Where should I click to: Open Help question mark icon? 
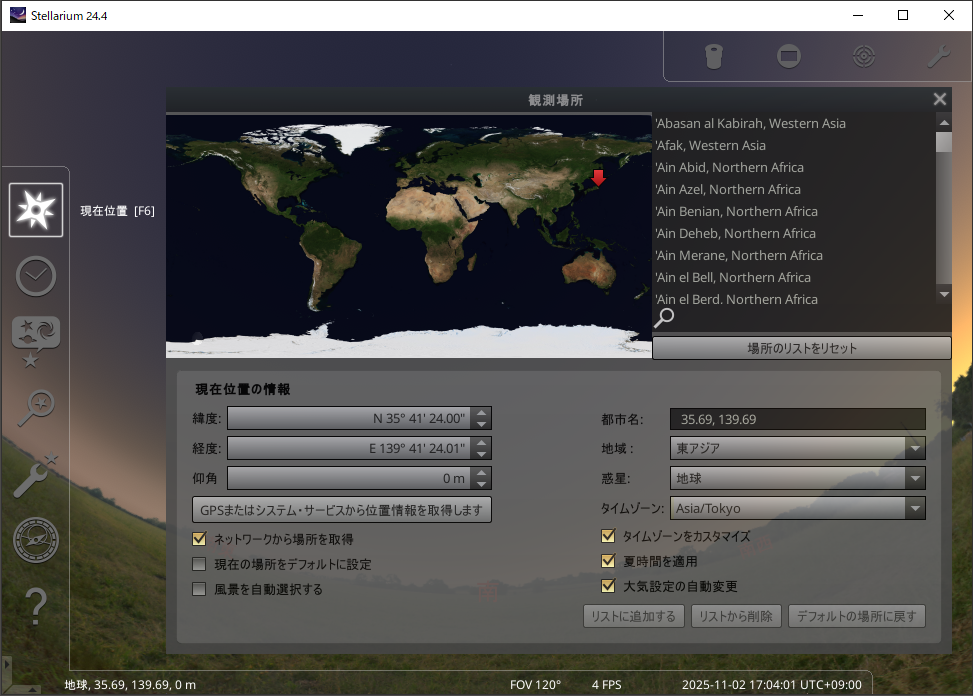tap(36, 606)
